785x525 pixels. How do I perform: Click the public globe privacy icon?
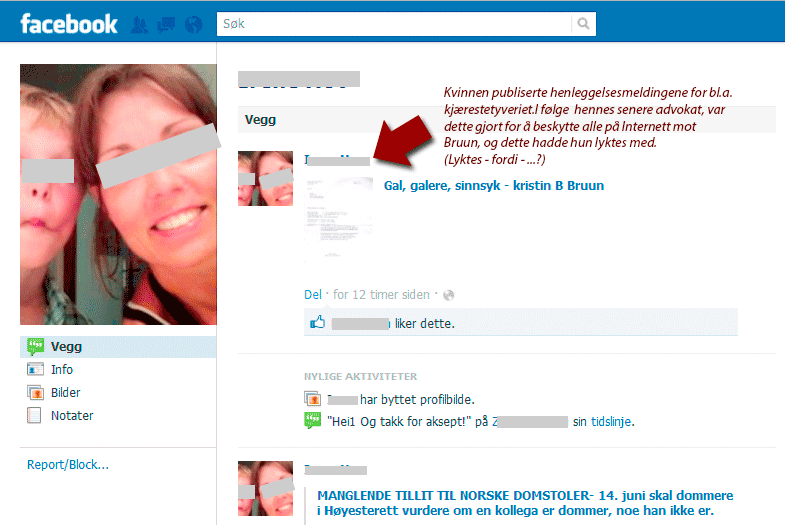(449, 295)
